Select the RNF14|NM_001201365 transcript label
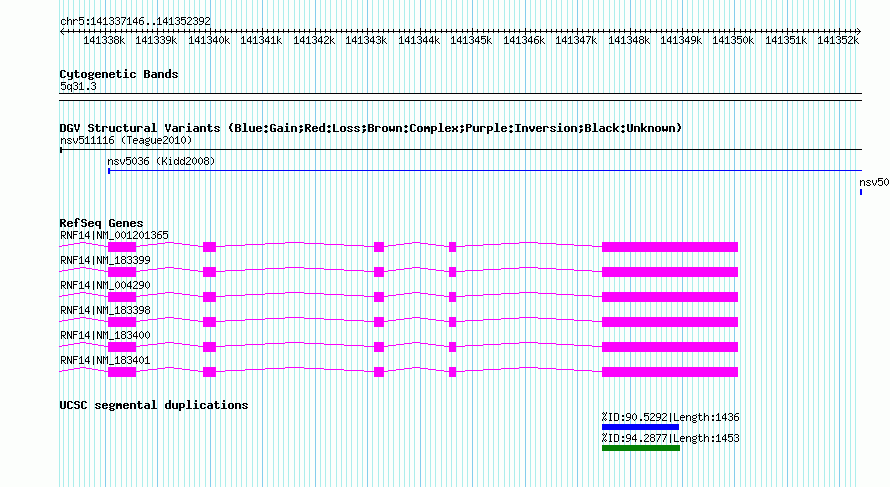Viewport: 890px width, 487px height. pyautogui.click(x=114, y=235)
